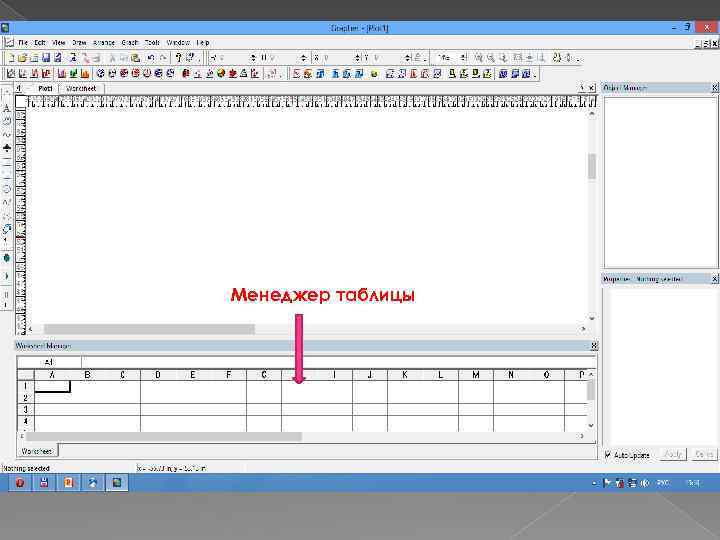Click the first zoom magnifier toolbar icon

pyautogui.click(x=478, y=58)
